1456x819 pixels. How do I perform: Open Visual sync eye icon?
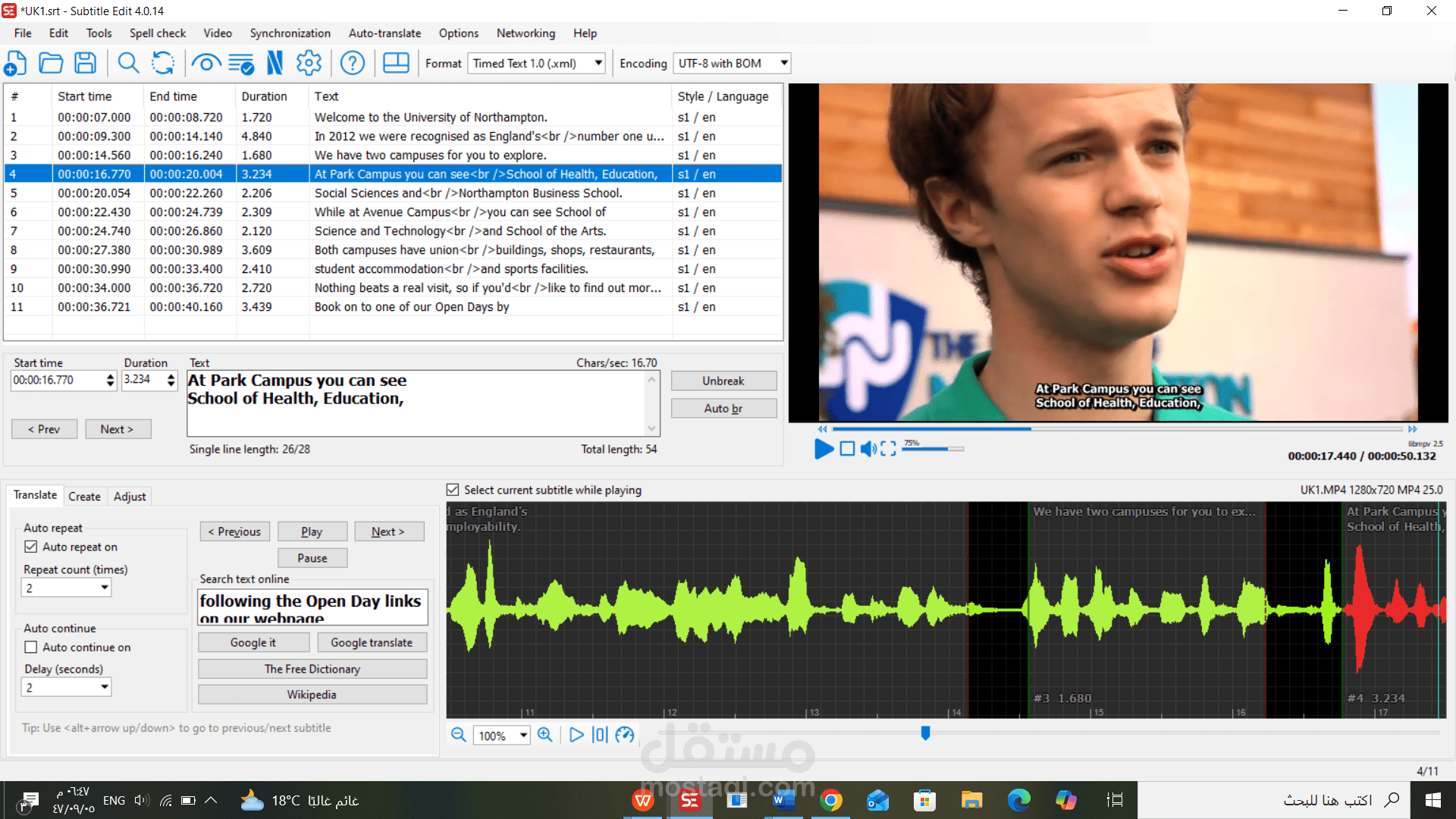(206, 63)
